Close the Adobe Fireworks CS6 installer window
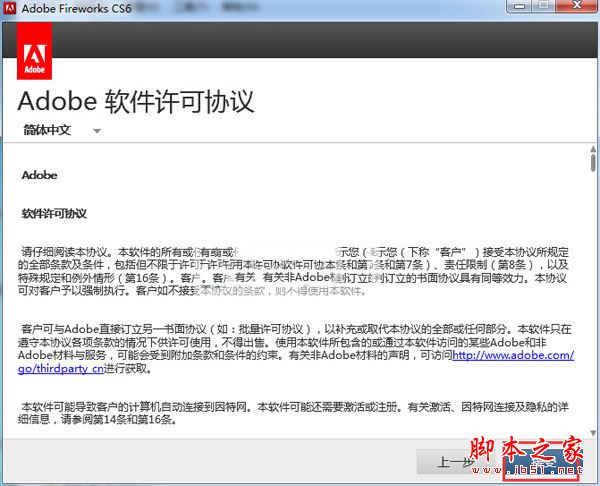The width and height of the screenshot is (600, 486). pyautogui.click(x=577, y=6)
